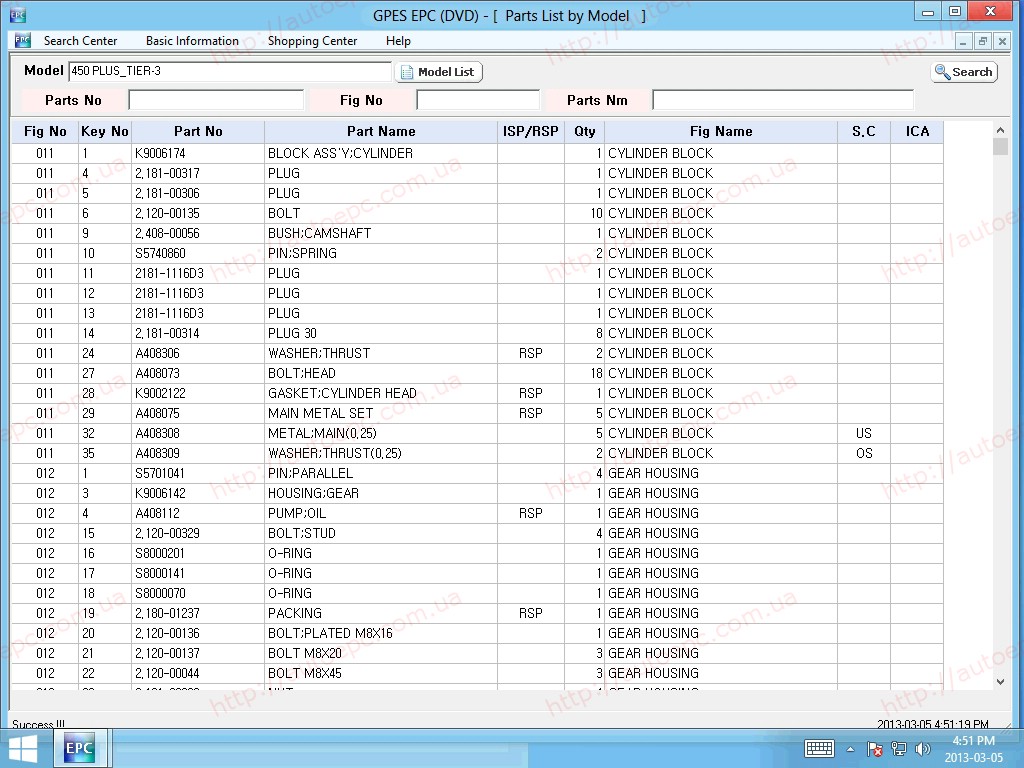The width and height of the screenshot is (1024, 768).
Task: Open the Shopping Center menu
Action: [312, 40]
